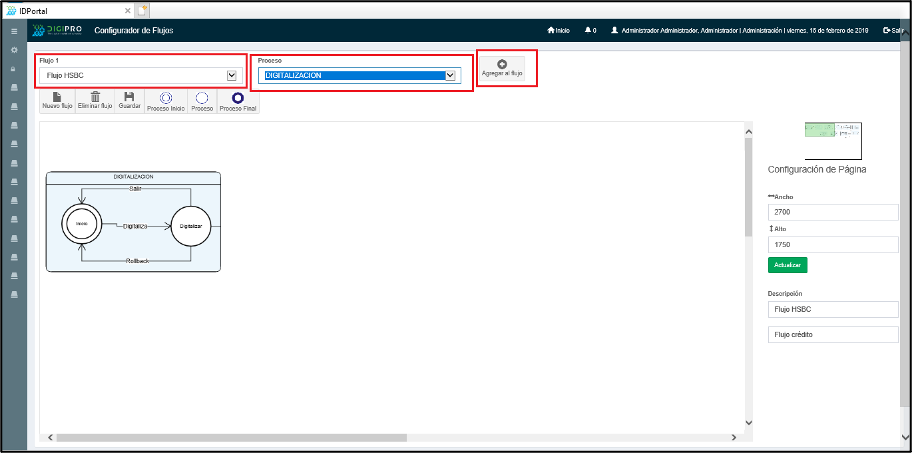
Task: Save the flow with the Guardar icon
Action: click(129, 99)
